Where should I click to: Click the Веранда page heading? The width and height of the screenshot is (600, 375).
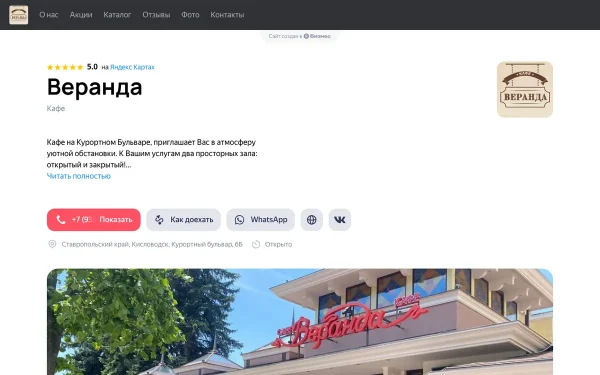coord(95,87)
